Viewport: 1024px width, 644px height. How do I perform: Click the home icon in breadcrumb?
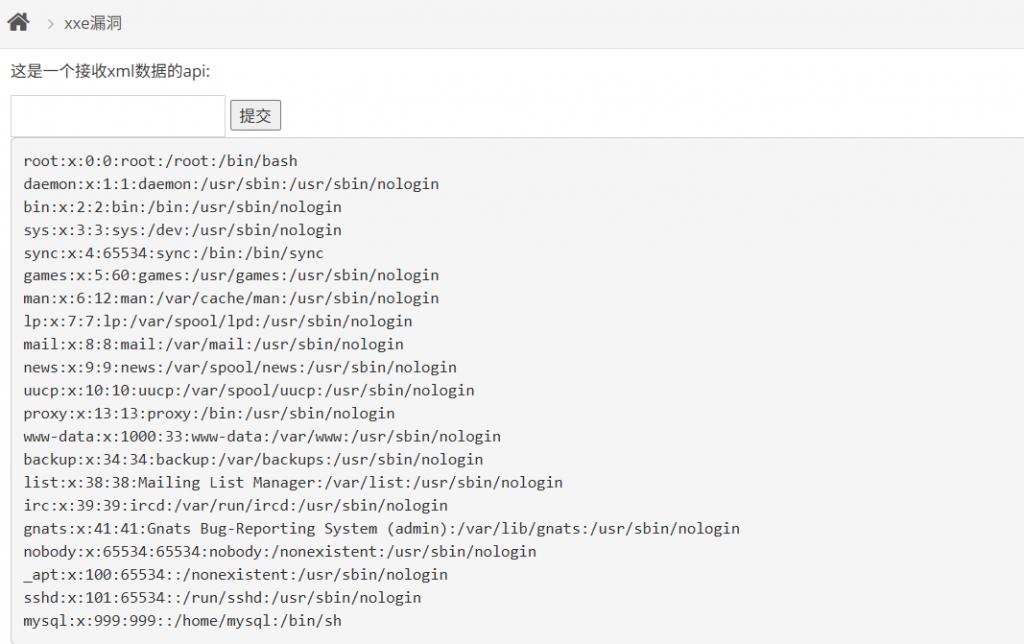click(17, 20)
